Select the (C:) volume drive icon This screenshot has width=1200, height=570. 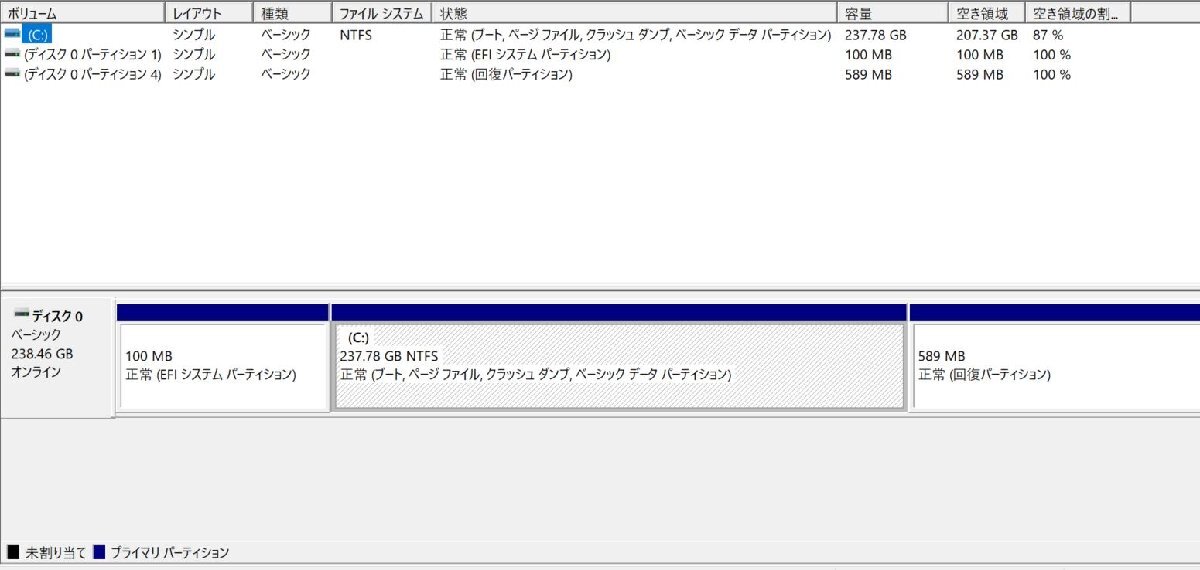point(12,34)
